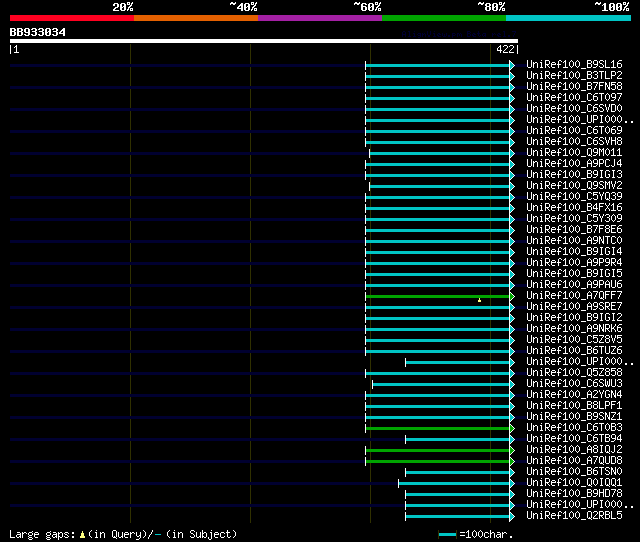Open hit UniRef100_C6SVD0
Screen dimensions: 640x542
click(x=574, y=108)
